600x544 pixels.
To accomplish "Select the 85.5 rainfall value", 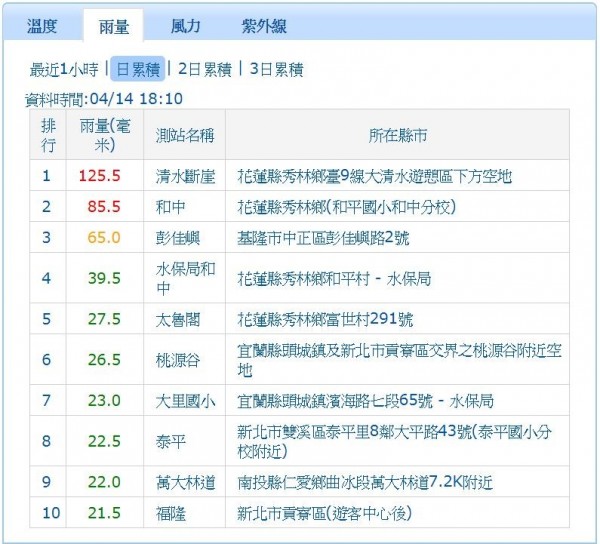I will [104, 207].
